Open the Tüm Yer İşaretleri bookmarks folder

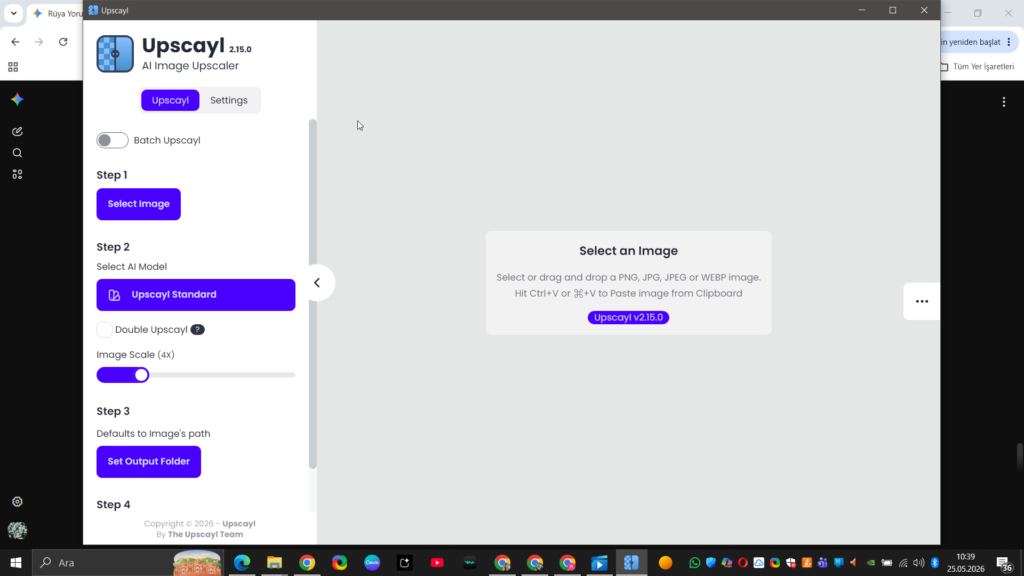(x=977, y=67)
